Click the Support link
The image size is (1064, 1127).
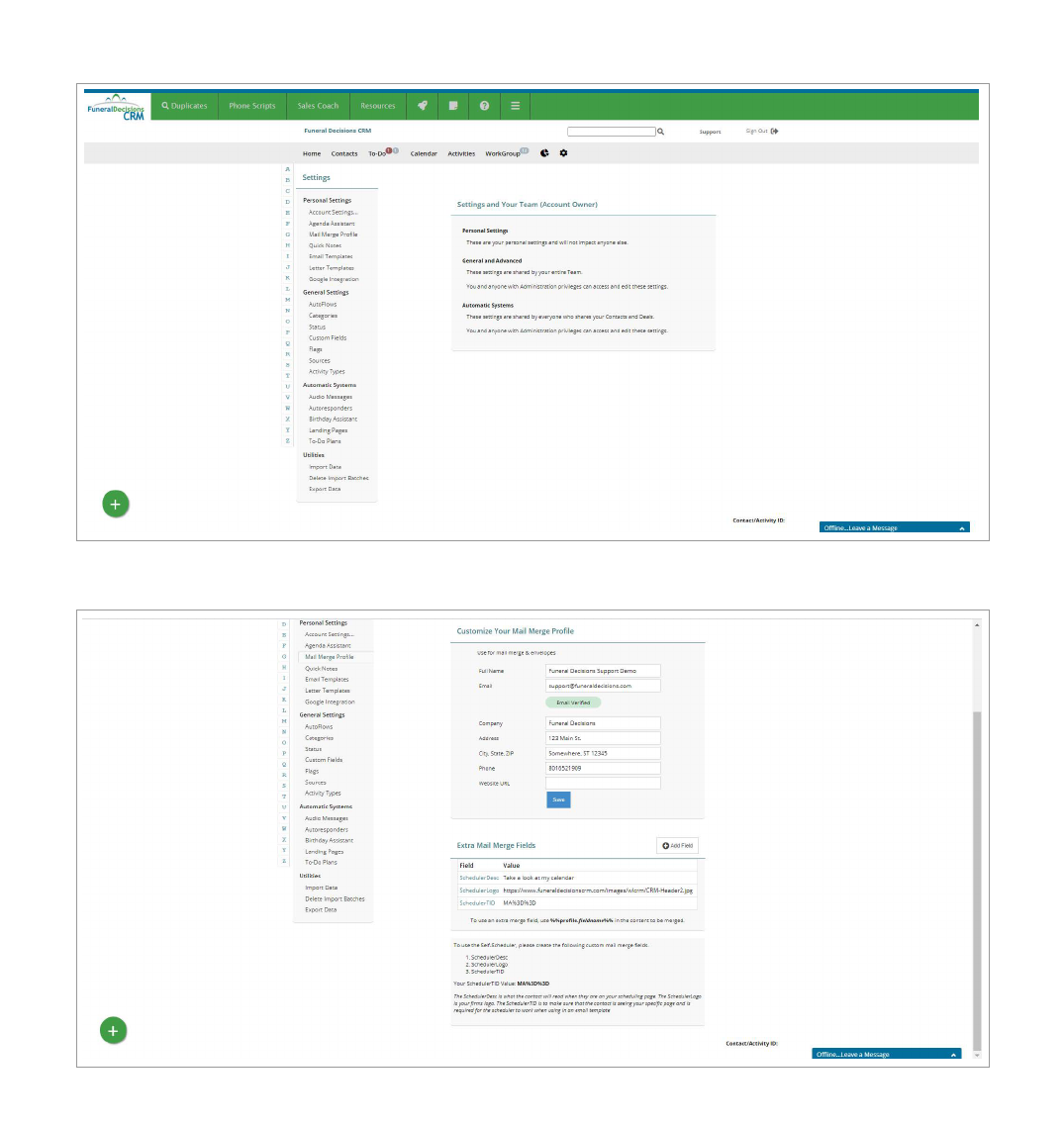(x=710, y=132)
